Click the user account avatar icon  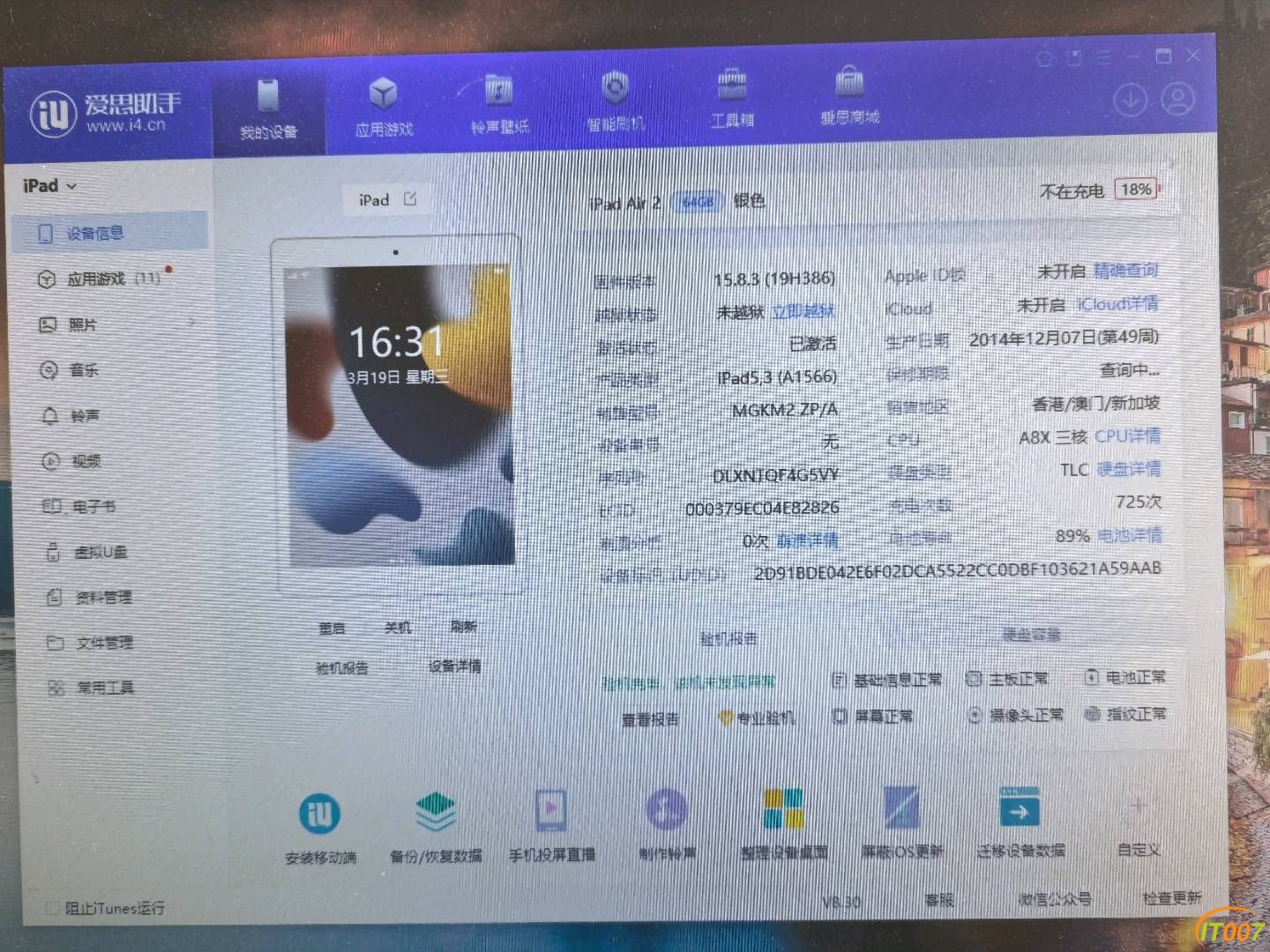tap(1178, 99)
